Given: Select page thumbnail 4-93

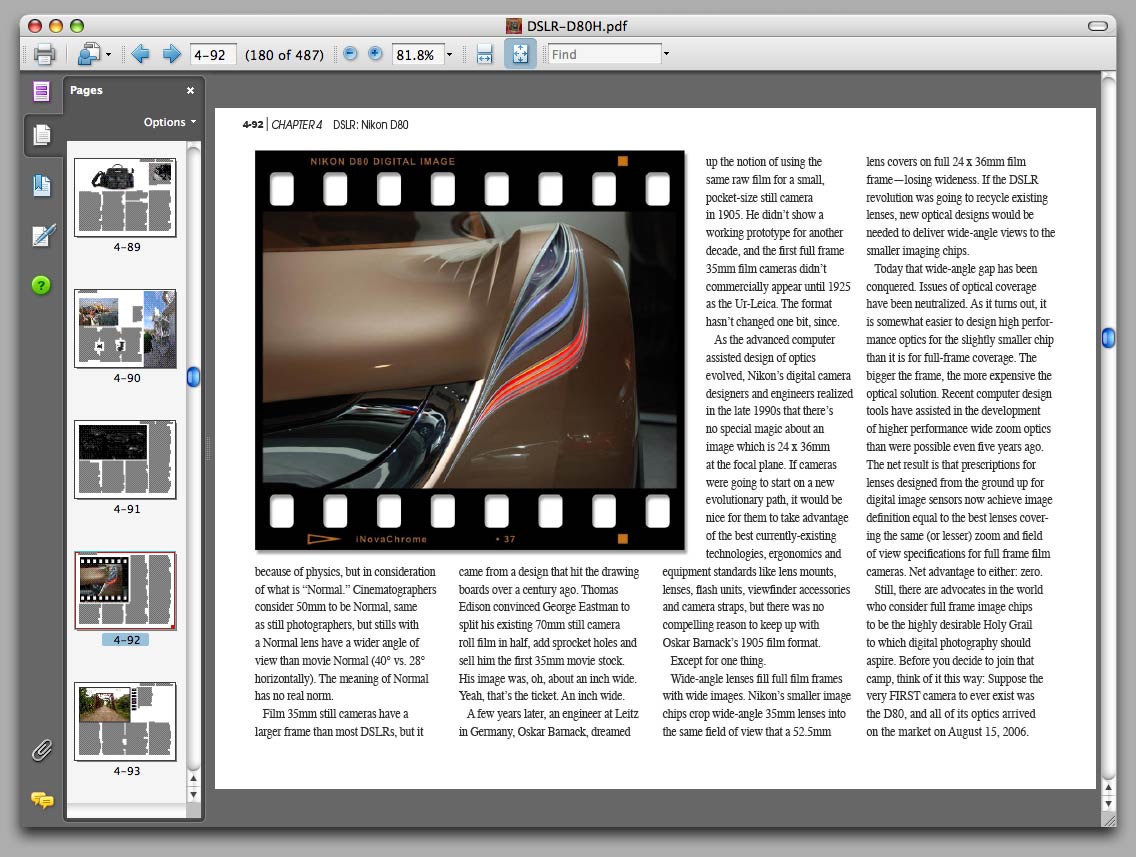Looking at the screenshot, I should coord(125,722).
